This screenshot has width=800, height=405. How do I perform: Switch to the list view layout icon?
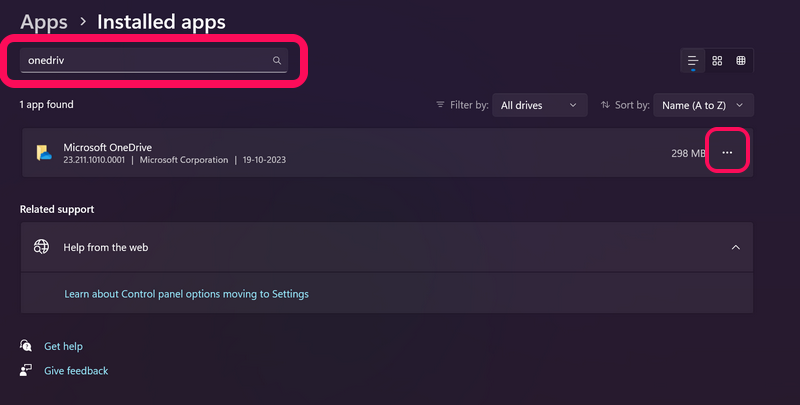pos(693,61)
